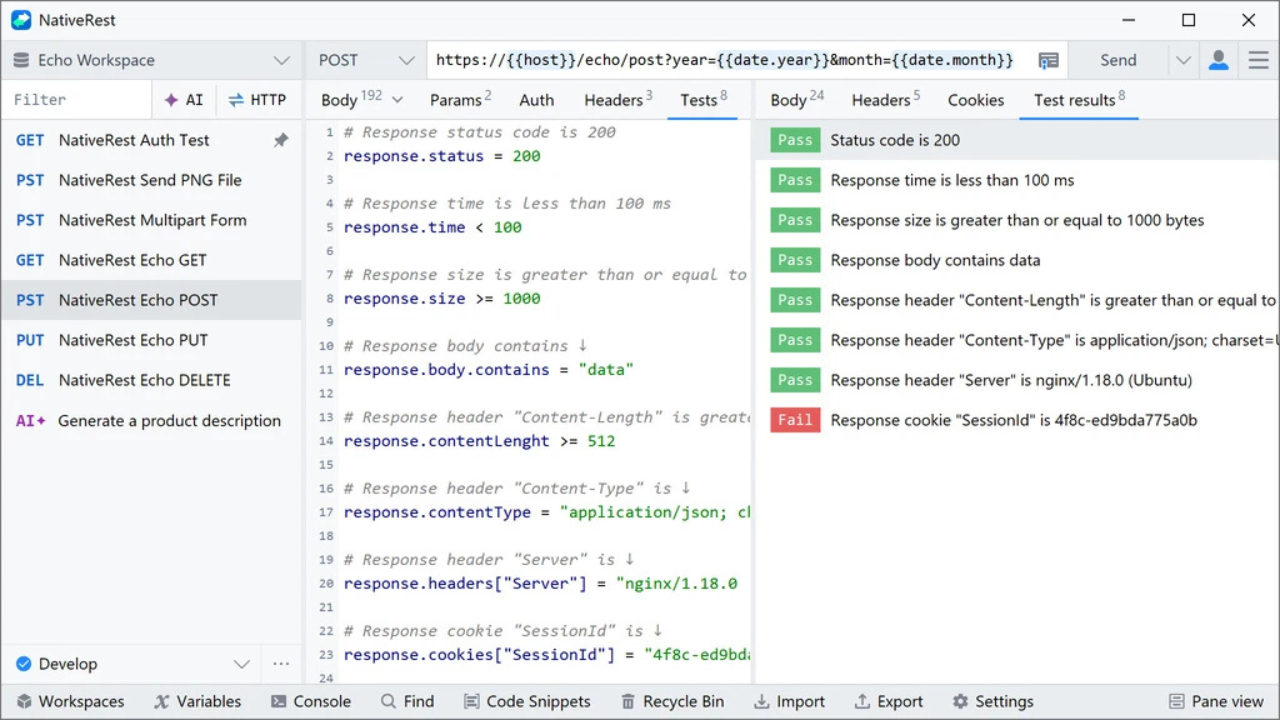Screen dimensions: 1280x720
Task: Click the Filter input field
Action: [76, 100]
